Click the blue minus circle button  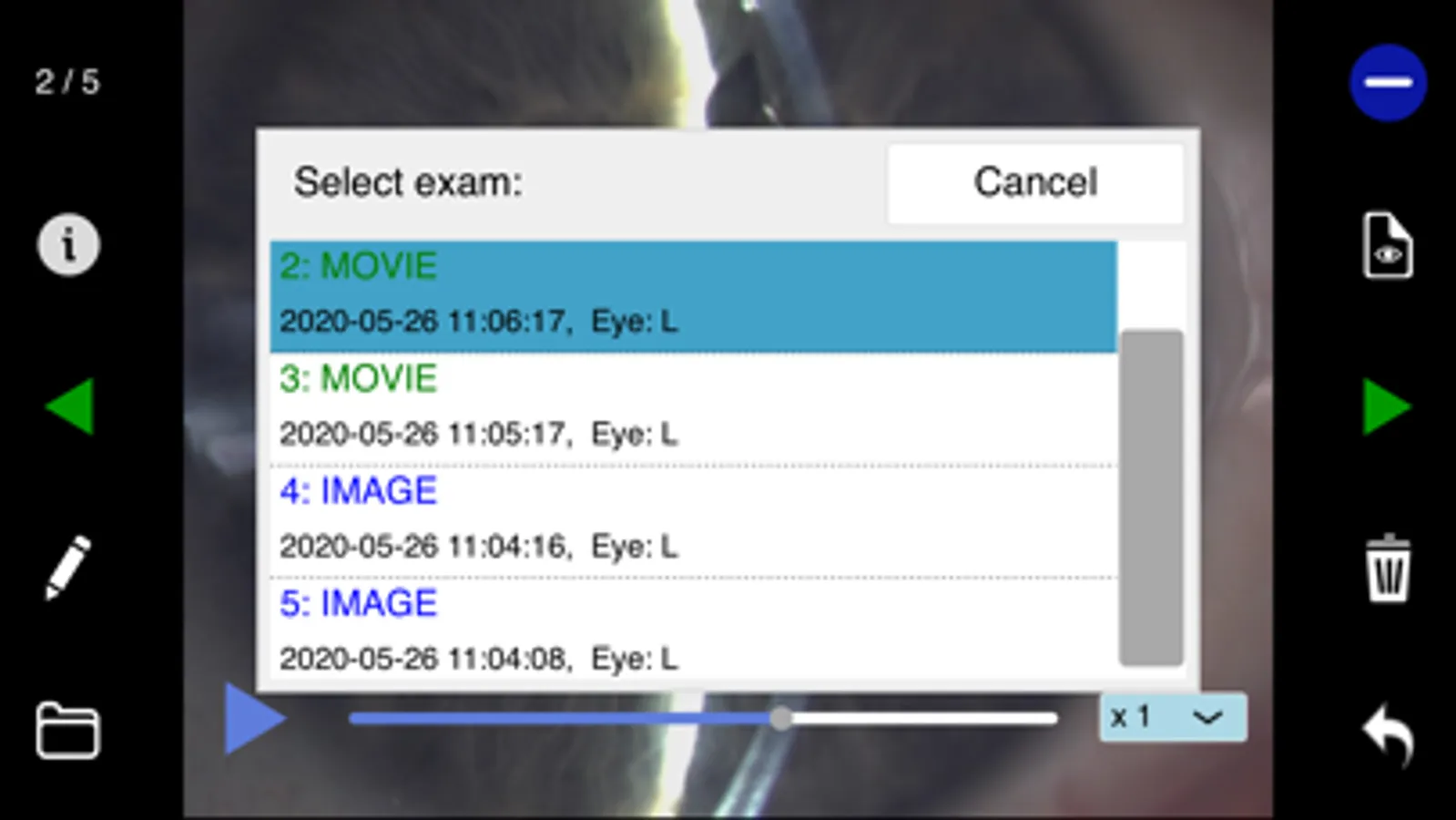point(1388,83)
